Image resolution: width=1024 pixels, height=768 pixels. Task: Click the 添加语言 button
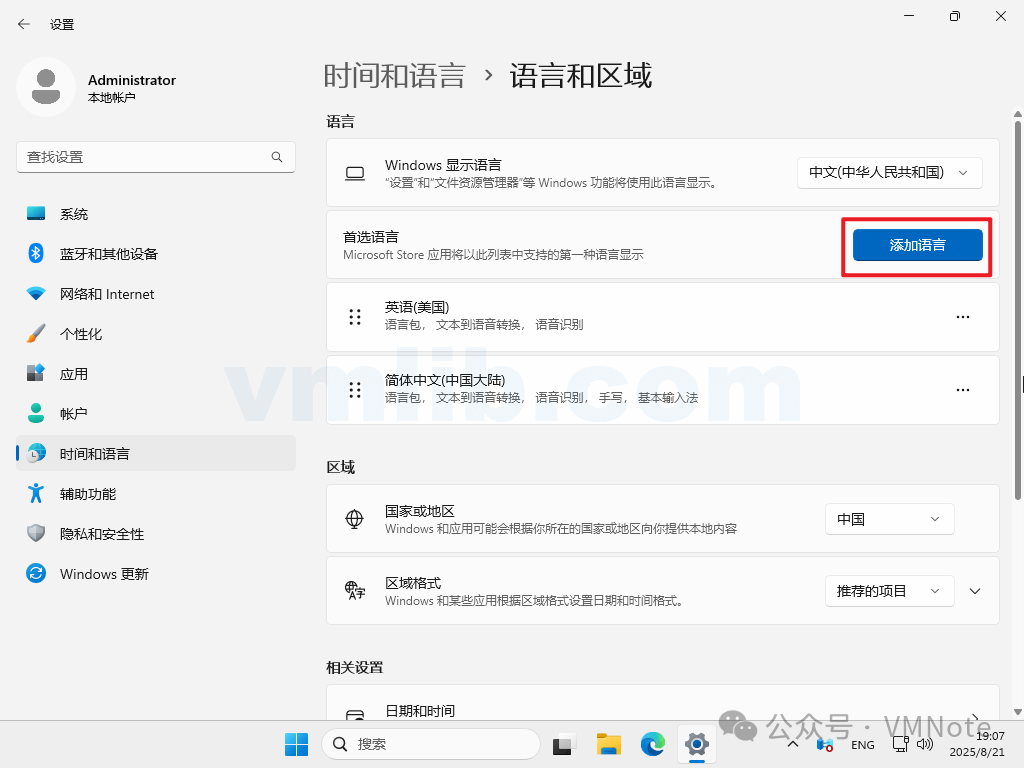917,245
